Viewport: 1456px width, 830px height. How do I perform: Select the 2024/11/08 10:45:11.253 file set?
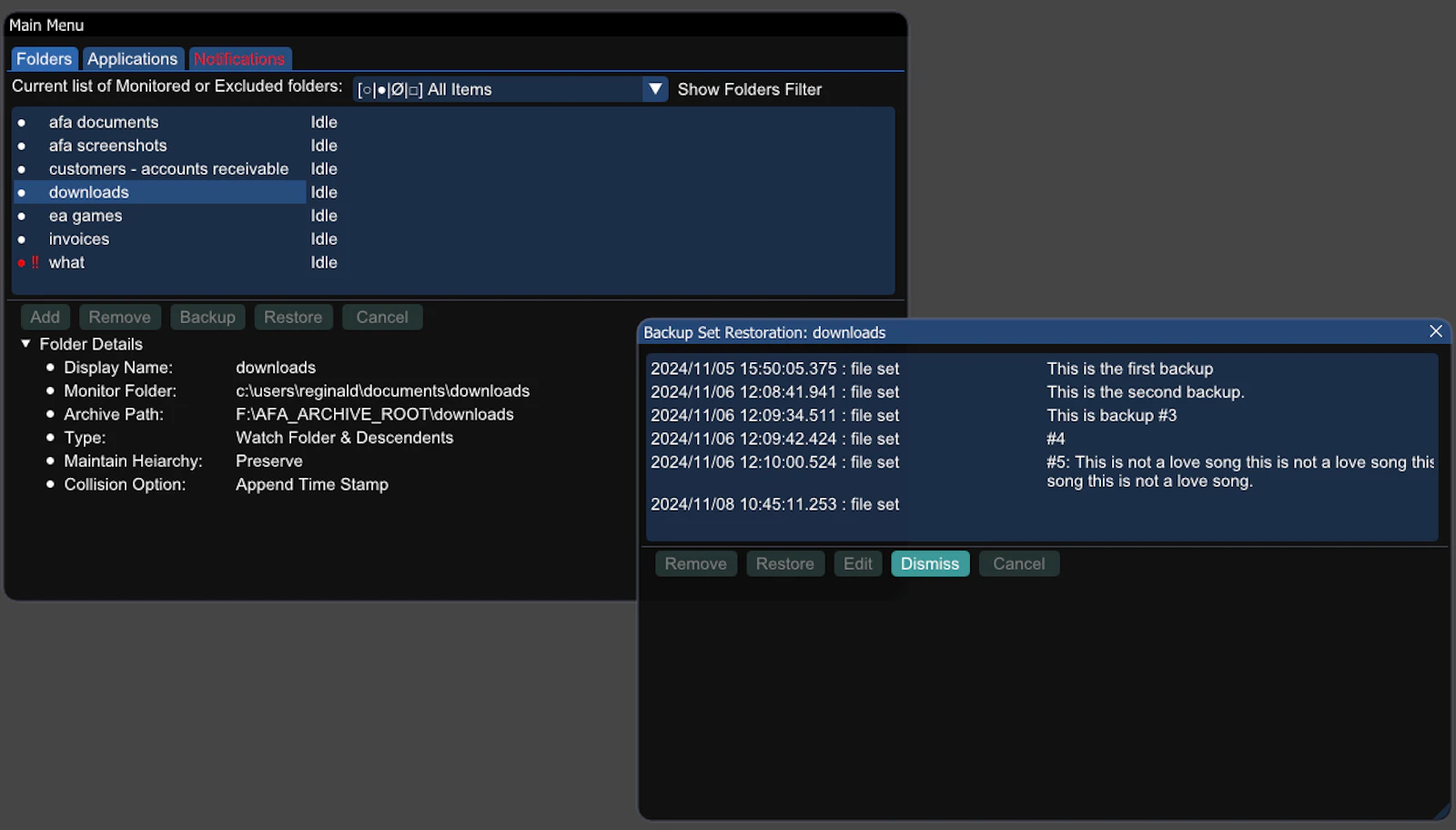coord(774,504)
